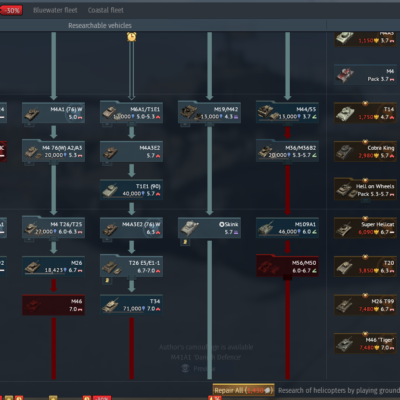Screen dimensions: 400x400
Task: Select the premium Cobra King card
Action: tap(365, 152)
